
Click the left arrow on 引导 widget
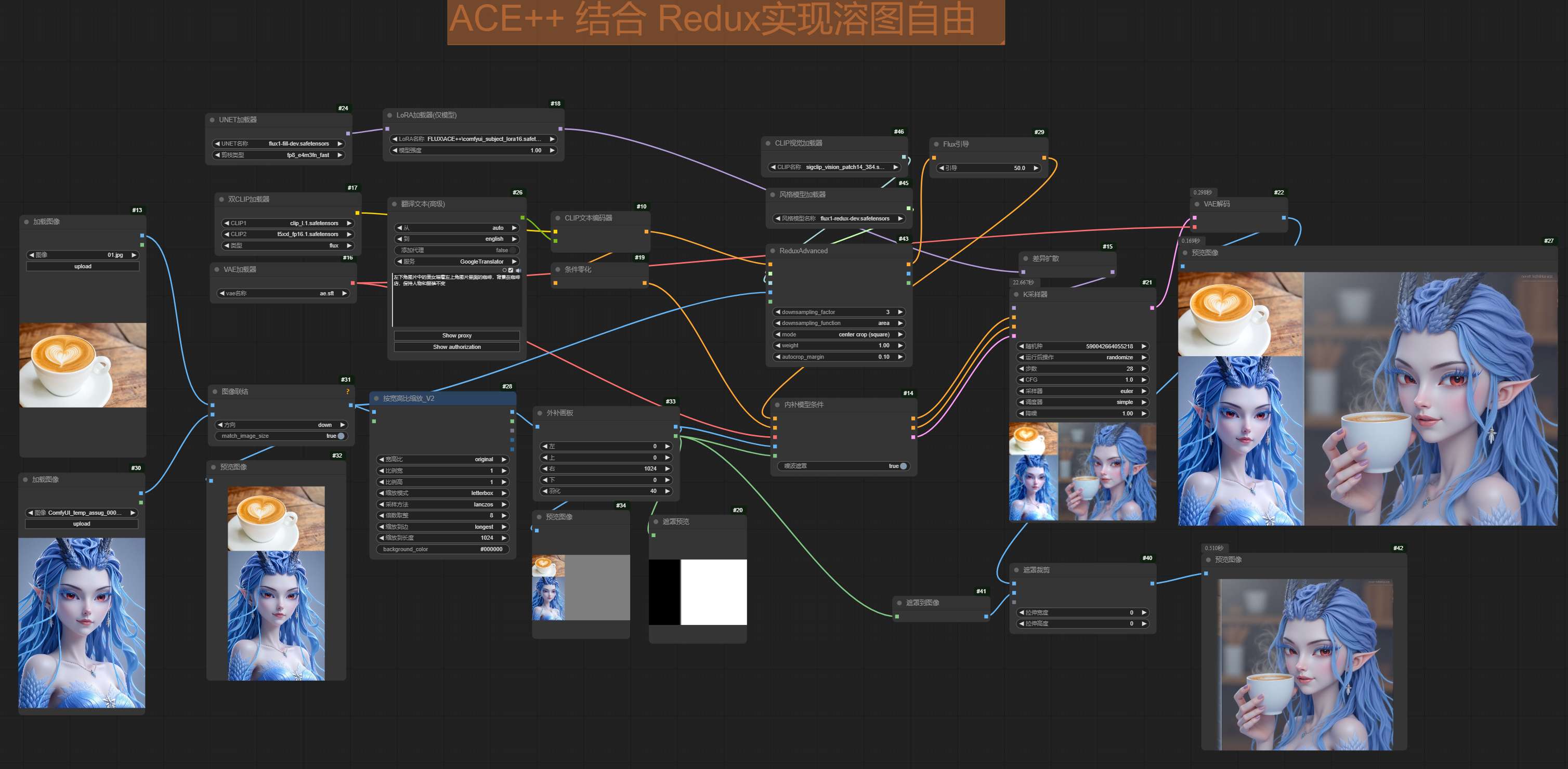click(x=941, y=168)
